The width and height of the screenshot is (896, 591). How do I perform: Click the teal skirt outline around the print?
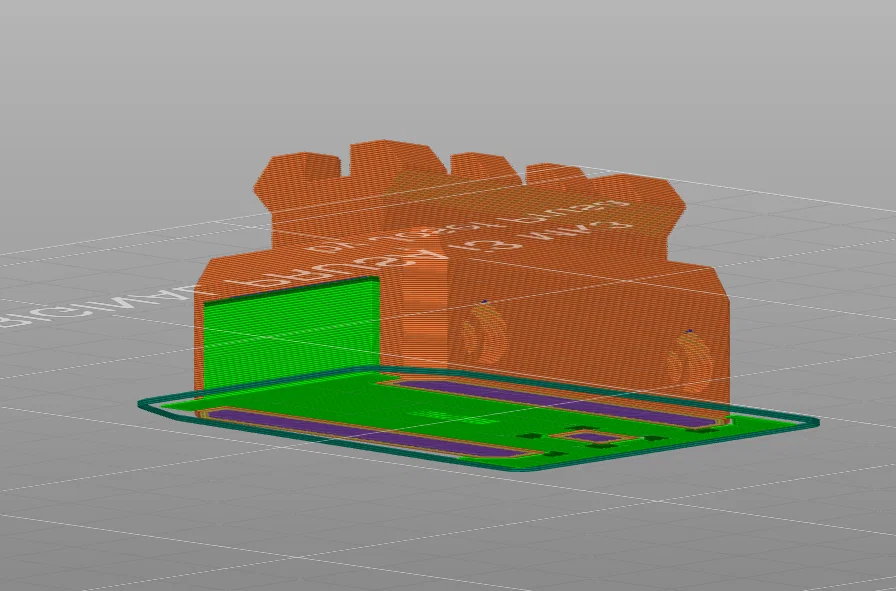point(479,419)
